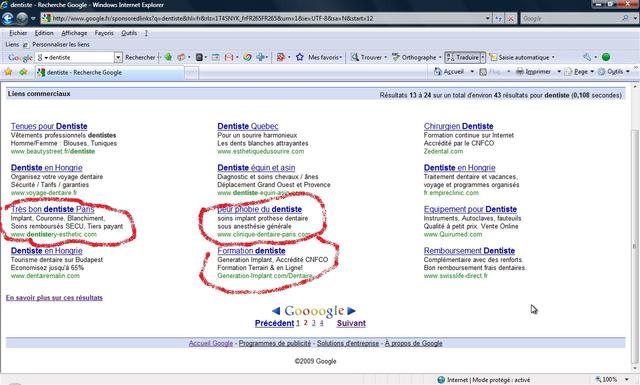Click the blank new tab button
640x385 pixels.
click(x=191, y=73)
